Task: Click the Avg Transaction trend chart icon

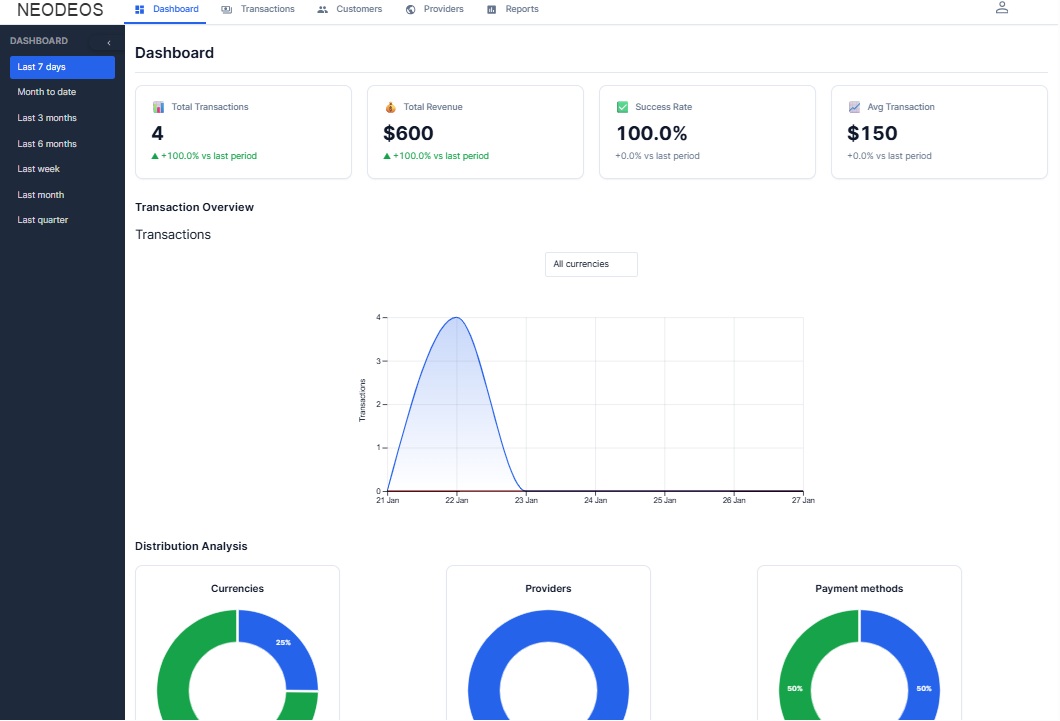Action: [x=854, y=107]
